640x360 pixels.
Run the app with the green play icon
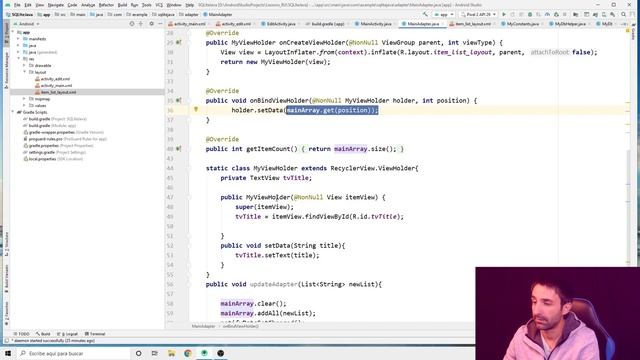504,14
